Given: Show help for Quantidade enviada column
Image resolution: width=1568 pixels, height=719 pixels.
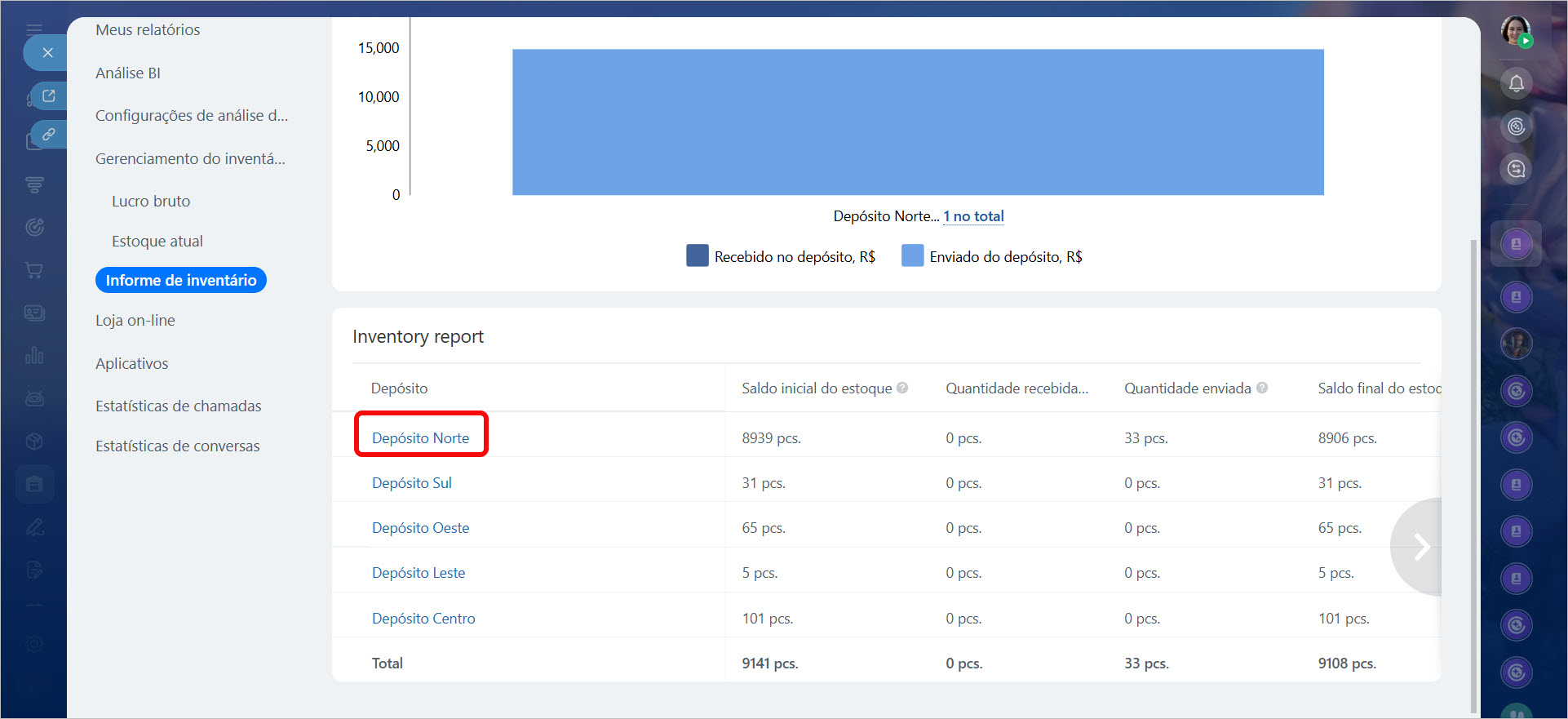Looking at the screenshot, I should pyautogui.click(x=1262, y=388).
